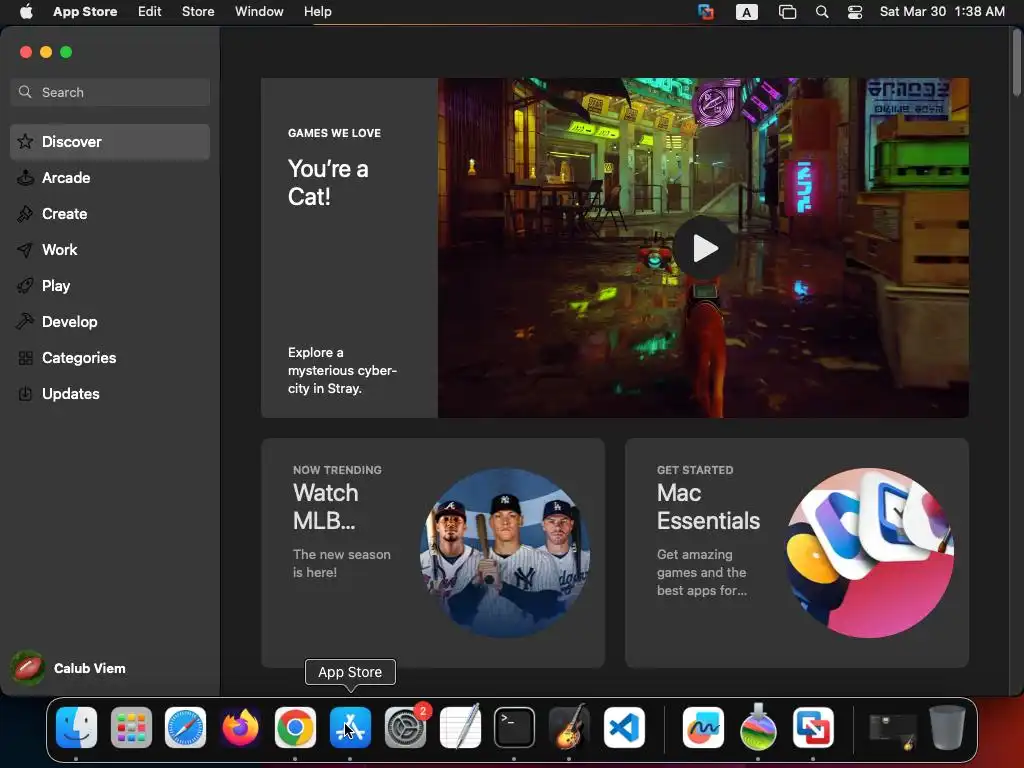Viewport: 1024px width, 768px height.
Task: Open the macOS installer dock icon
Action: pyautogui.click(x=758, y=727)
